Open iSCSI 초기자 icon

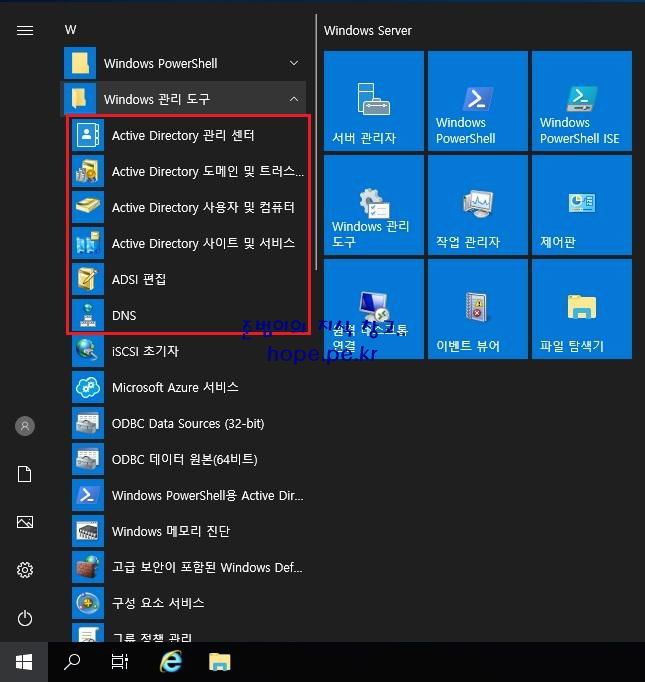click(x=88, y=351)
